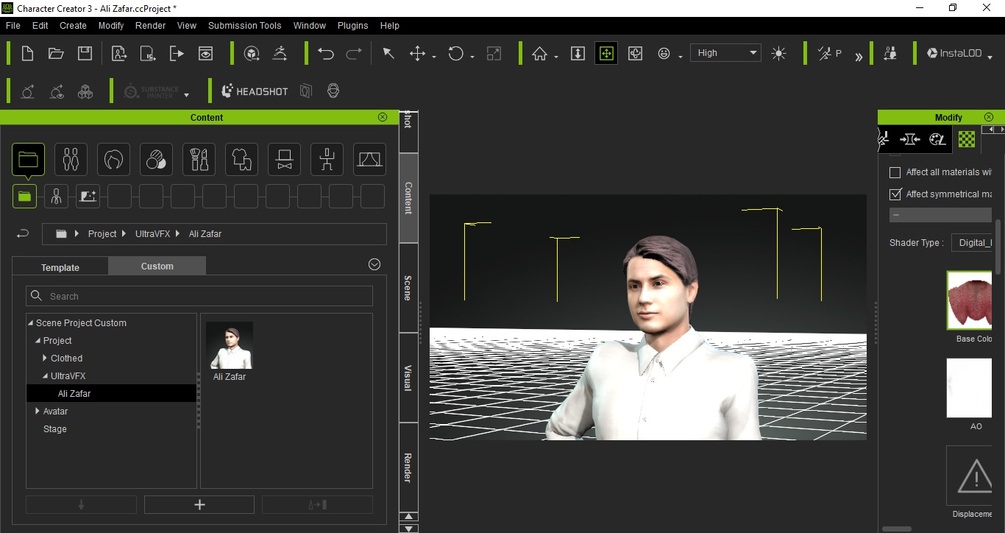This screenshot has width=1005, height=533.
Task: Open the Visual side tab
Action: 408,377
